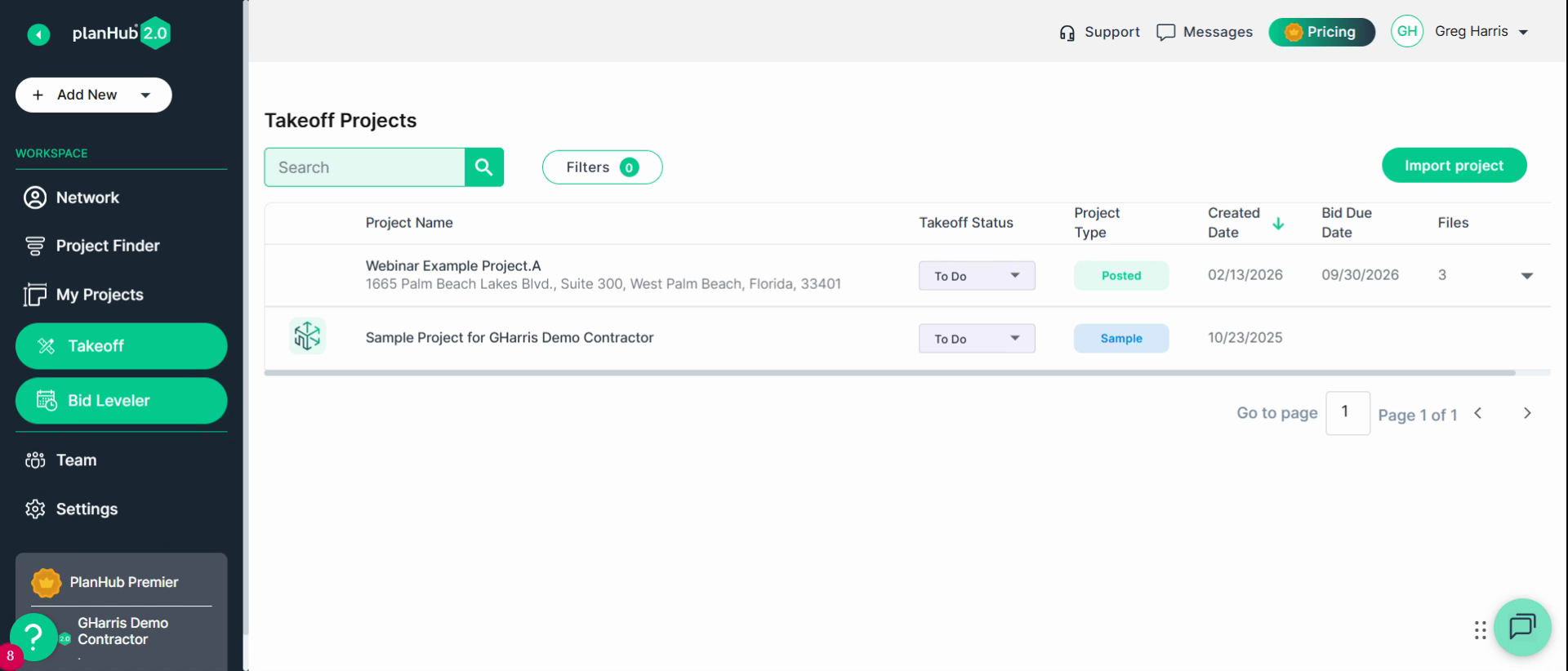1568x671 pixels.
Task: Click the PlanHub Premier crown badge
Action: 47,582
